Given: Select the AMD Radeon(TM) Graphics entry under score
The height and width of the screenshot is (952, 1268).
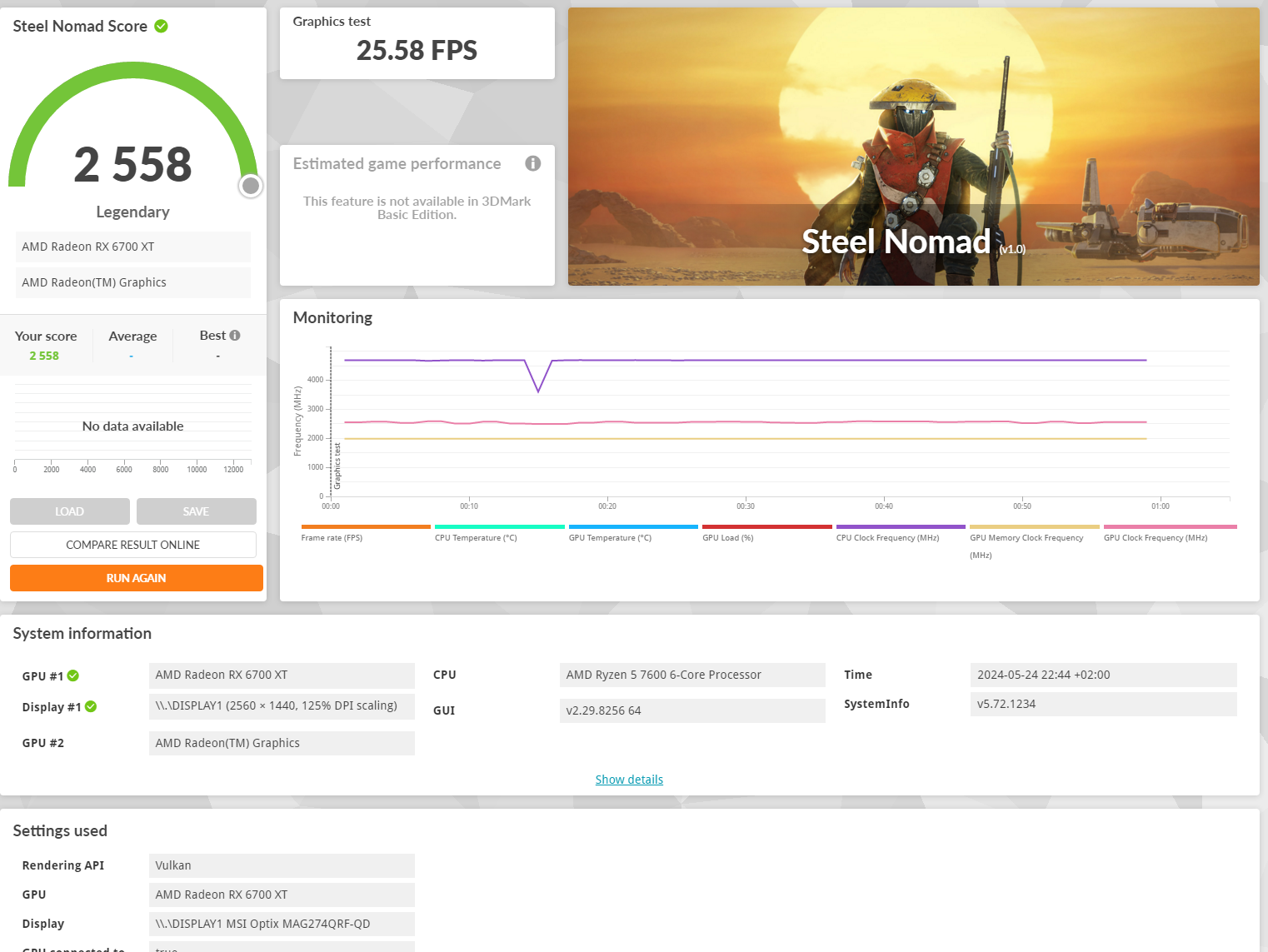Looking at the screenshot, I should (x=133, y=282).
